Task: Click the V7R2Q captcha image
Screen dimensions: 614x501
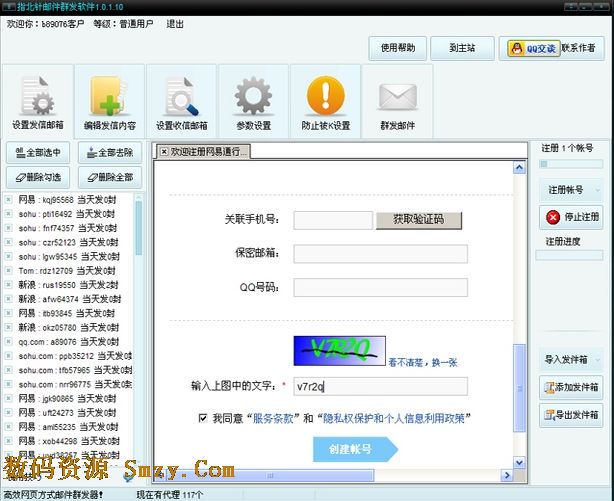Action: (x=340, y=351)
